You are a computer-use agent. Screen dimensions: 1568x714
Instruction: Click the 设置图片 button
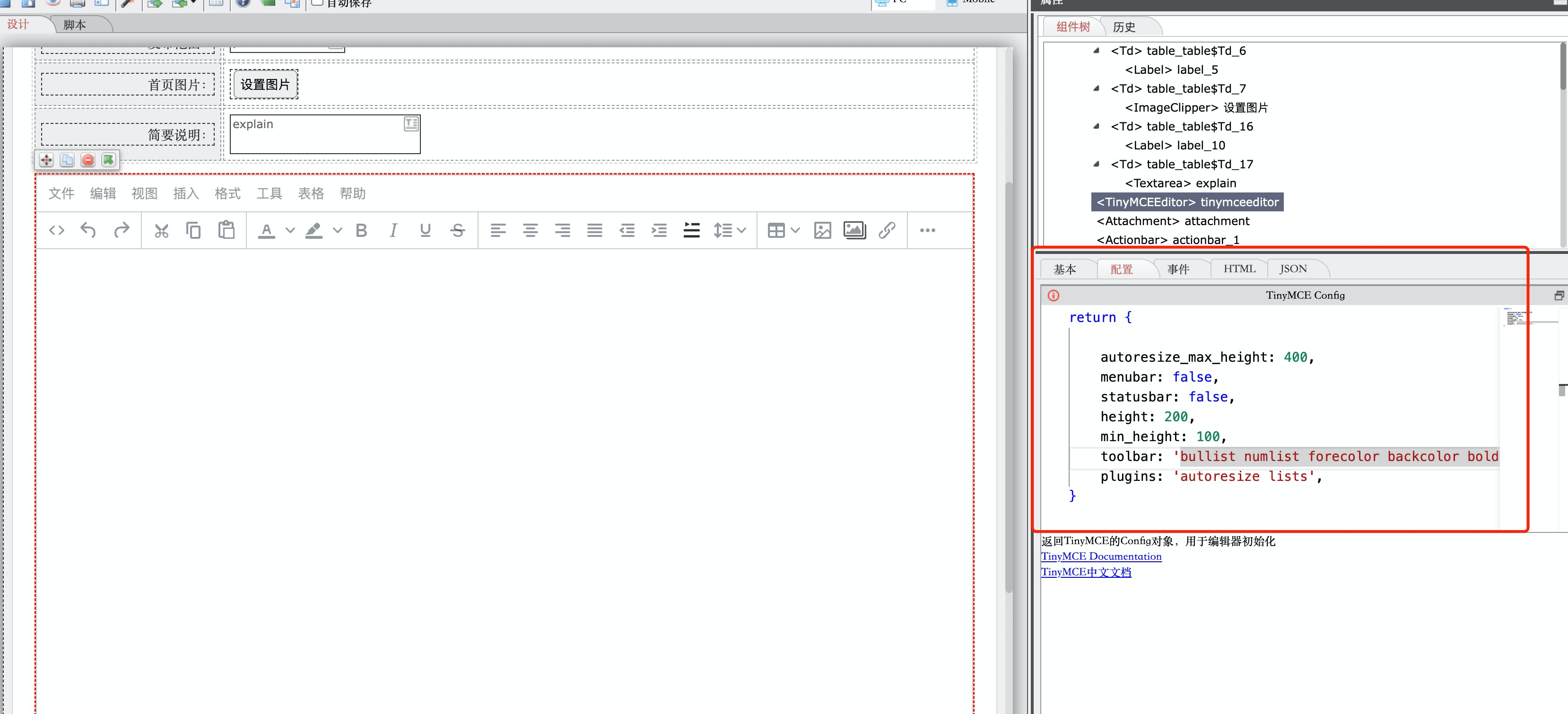click(264, 85)
